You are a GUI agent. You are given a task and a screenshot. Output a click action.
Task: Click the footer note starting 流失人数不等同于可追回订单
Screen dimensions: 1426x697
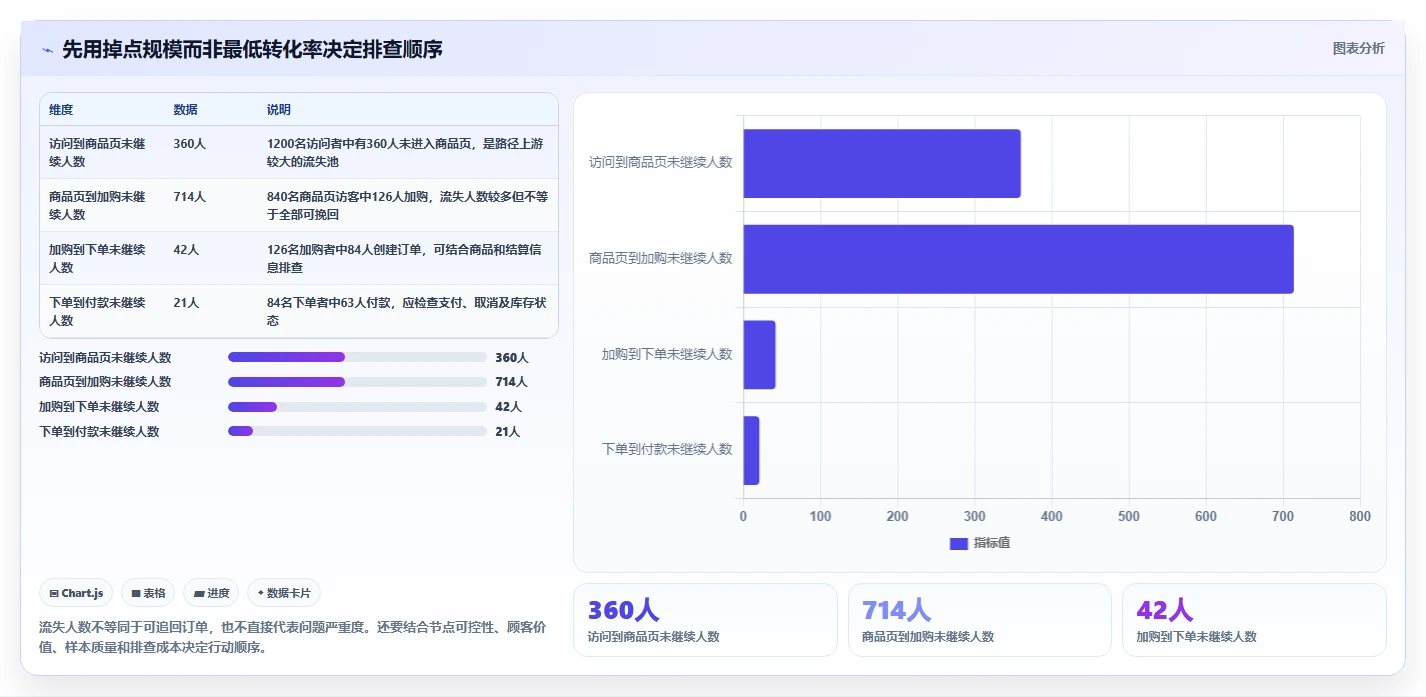click(x=293, y=637)
